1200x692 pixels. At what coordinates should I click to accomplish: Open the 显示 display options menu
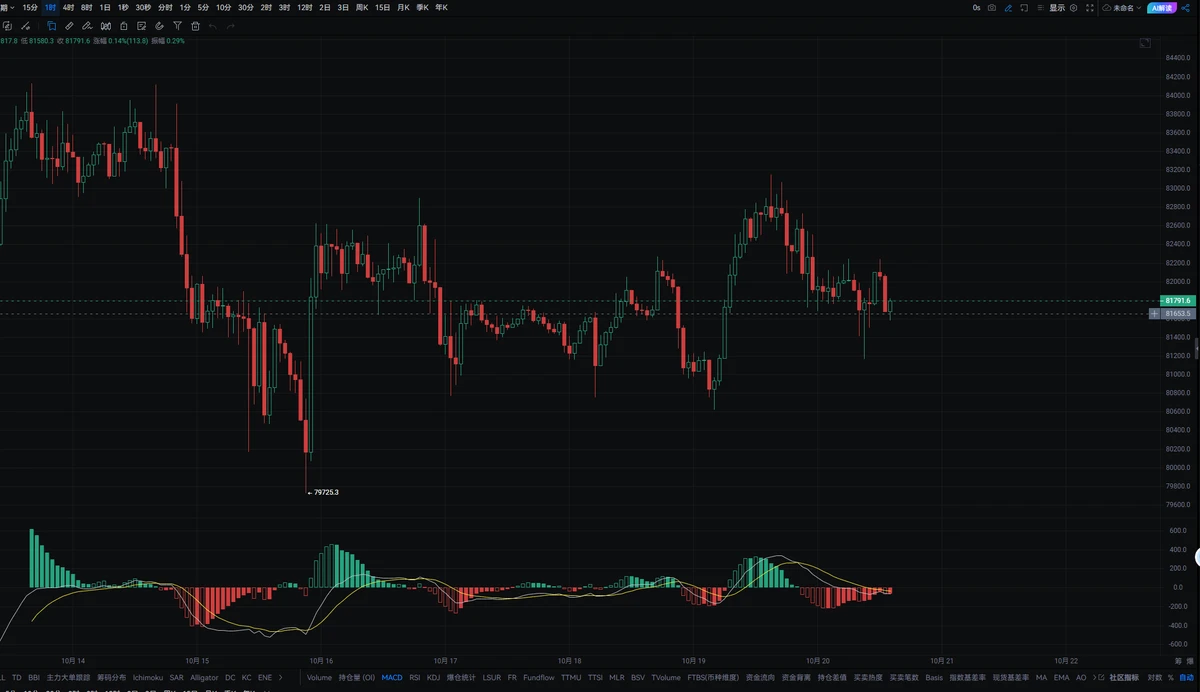[1057, 7]
